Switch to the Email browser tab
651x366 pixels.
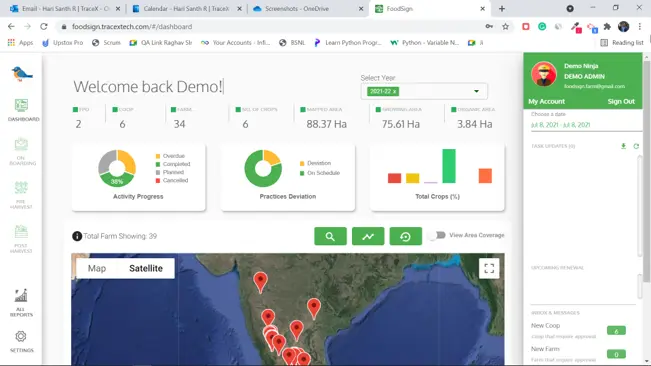coord(65,9)
